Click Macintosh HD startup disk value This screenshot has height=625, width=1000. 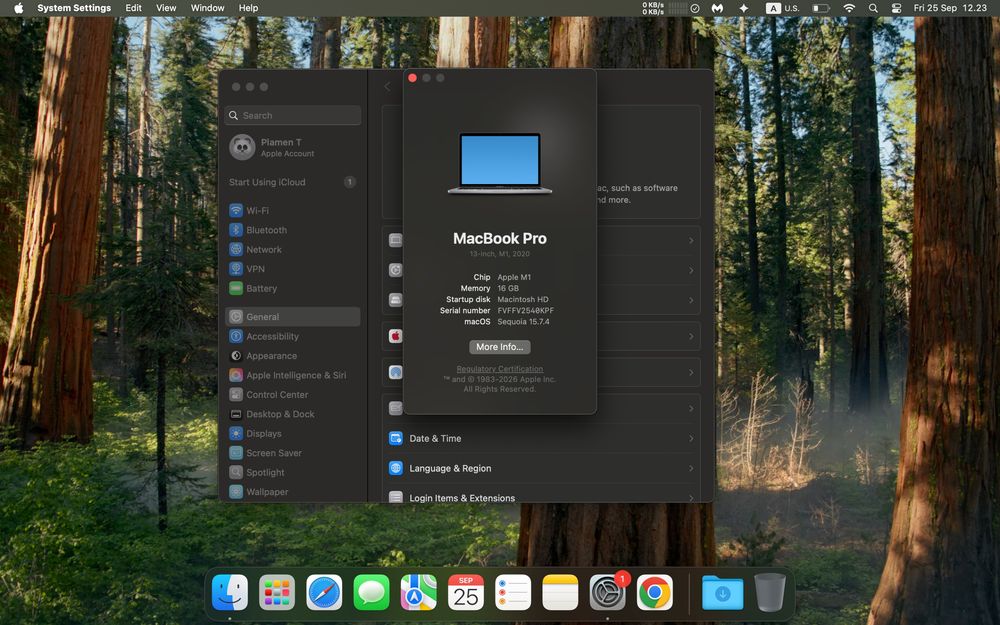523,300
